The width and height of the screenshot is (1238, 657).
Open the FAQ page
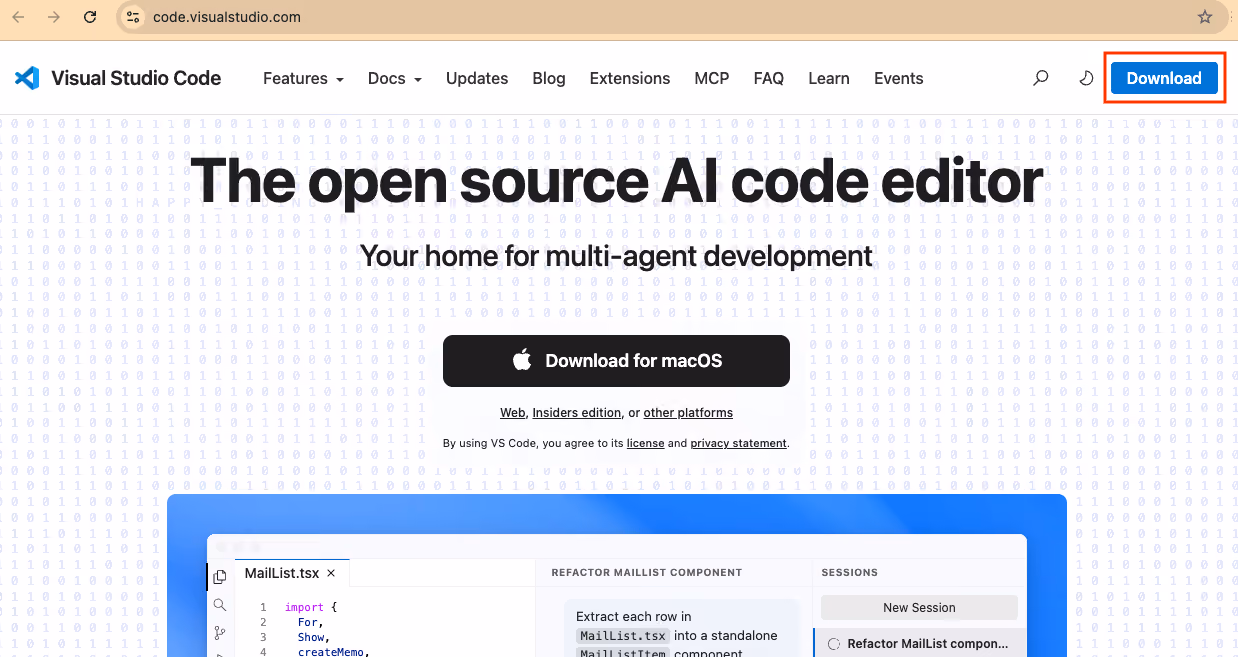click(769, 78)
